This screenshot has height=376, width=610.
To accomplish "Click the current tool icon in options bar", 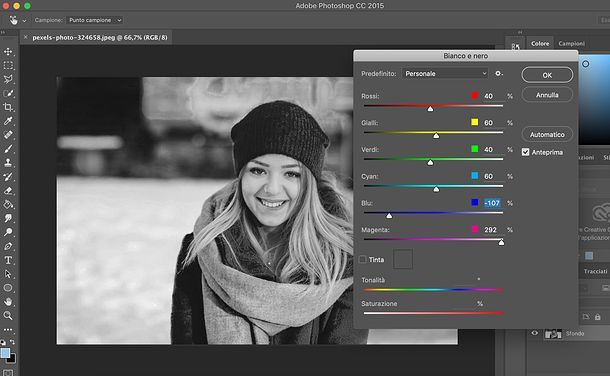I will pyautogui.click(x=14, y=20).
